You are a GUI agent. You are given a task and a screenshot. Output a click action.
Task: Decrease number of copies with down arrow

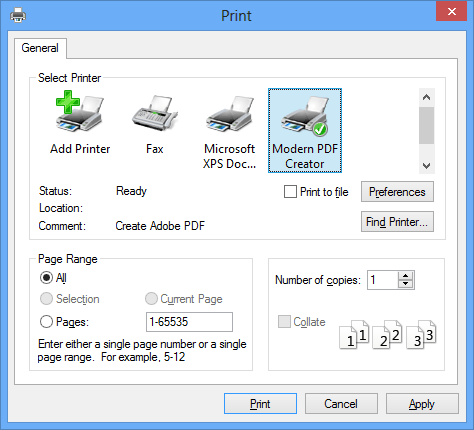click(405, 284)
